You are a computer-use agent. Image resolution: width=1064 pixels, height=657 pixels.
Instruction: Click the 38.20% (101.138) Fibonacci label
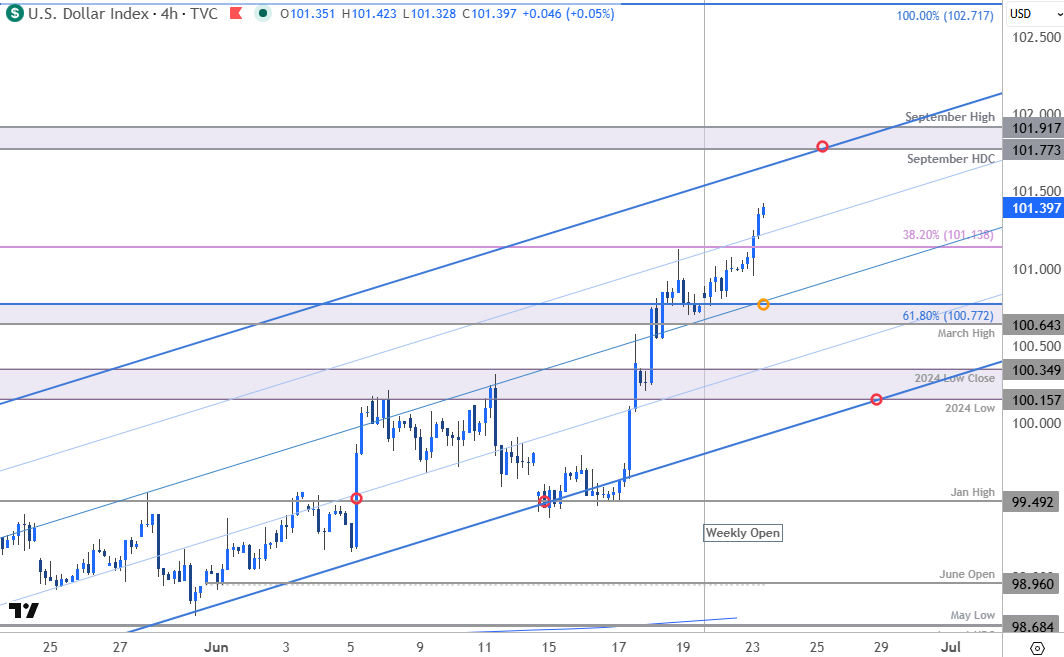[948, 235]
